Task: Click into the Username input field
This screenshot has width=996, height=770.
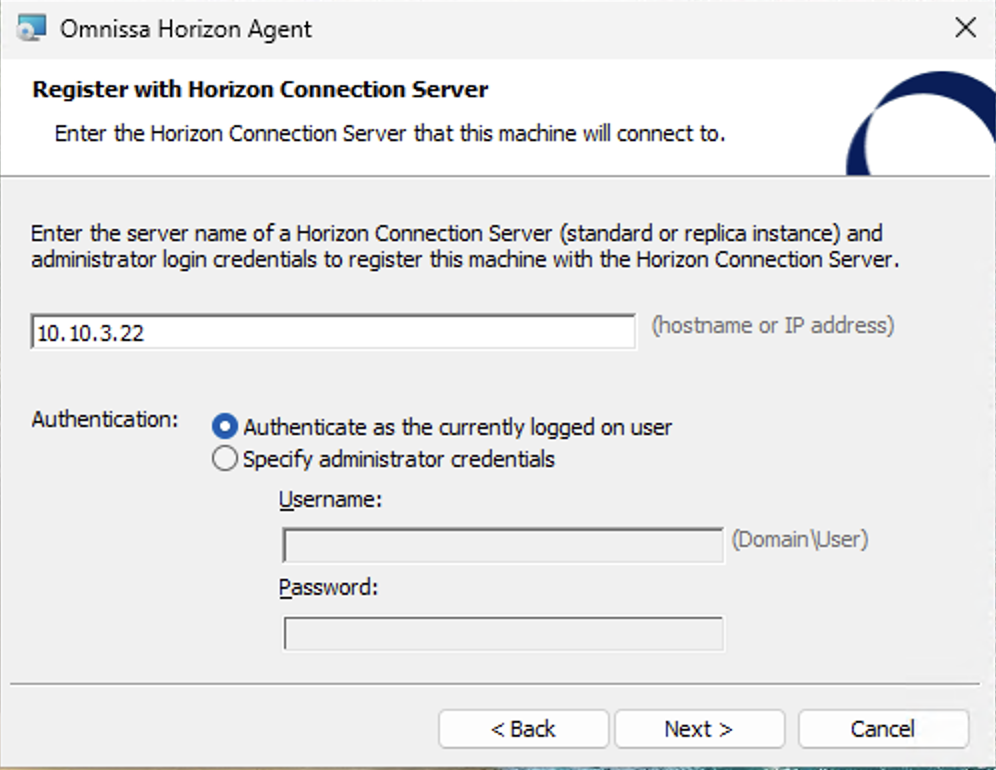Action: coord(503,545)
